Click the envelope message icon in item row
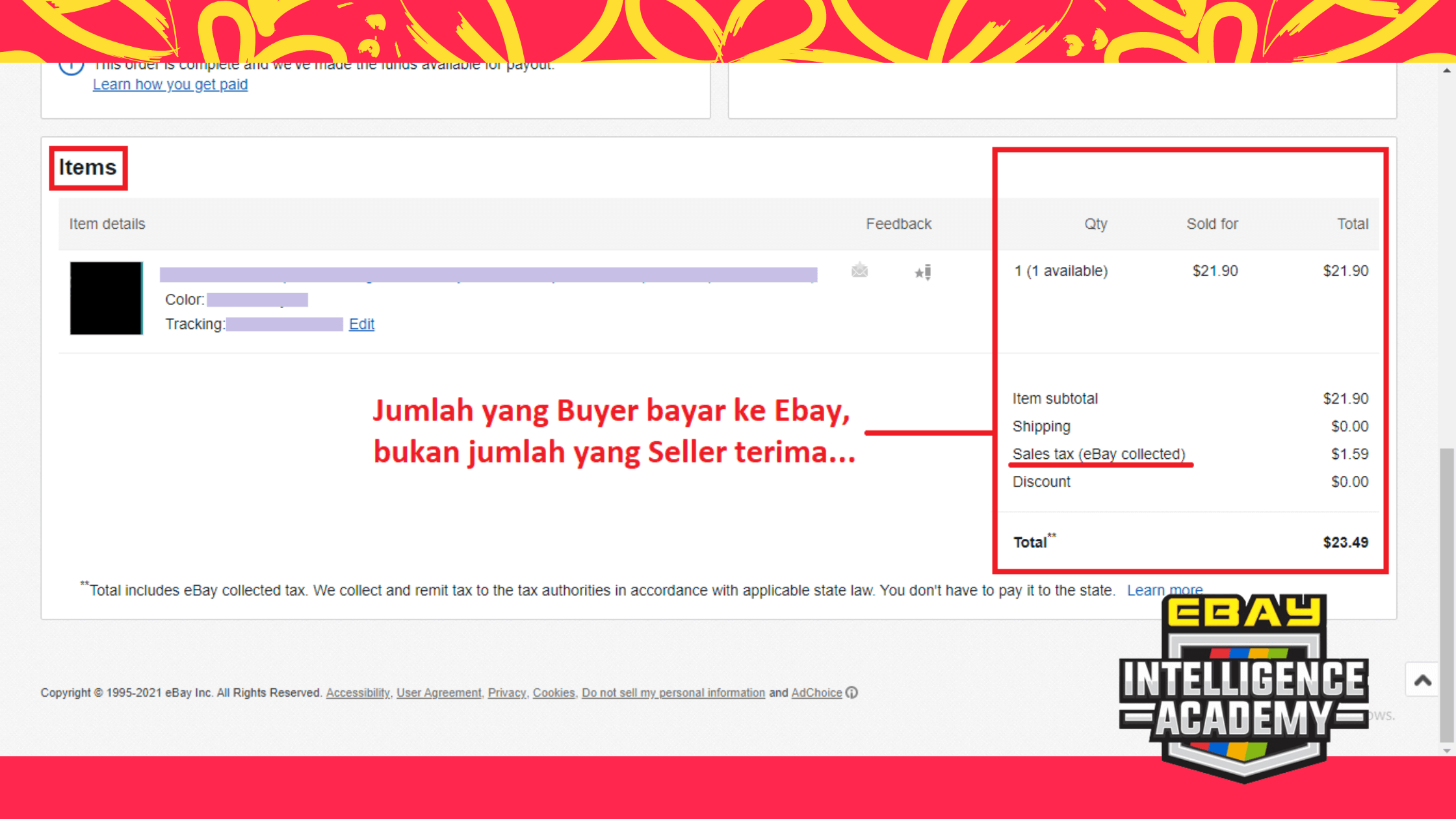This screenshot has width=1456, height=819. (x=859, y=270)
